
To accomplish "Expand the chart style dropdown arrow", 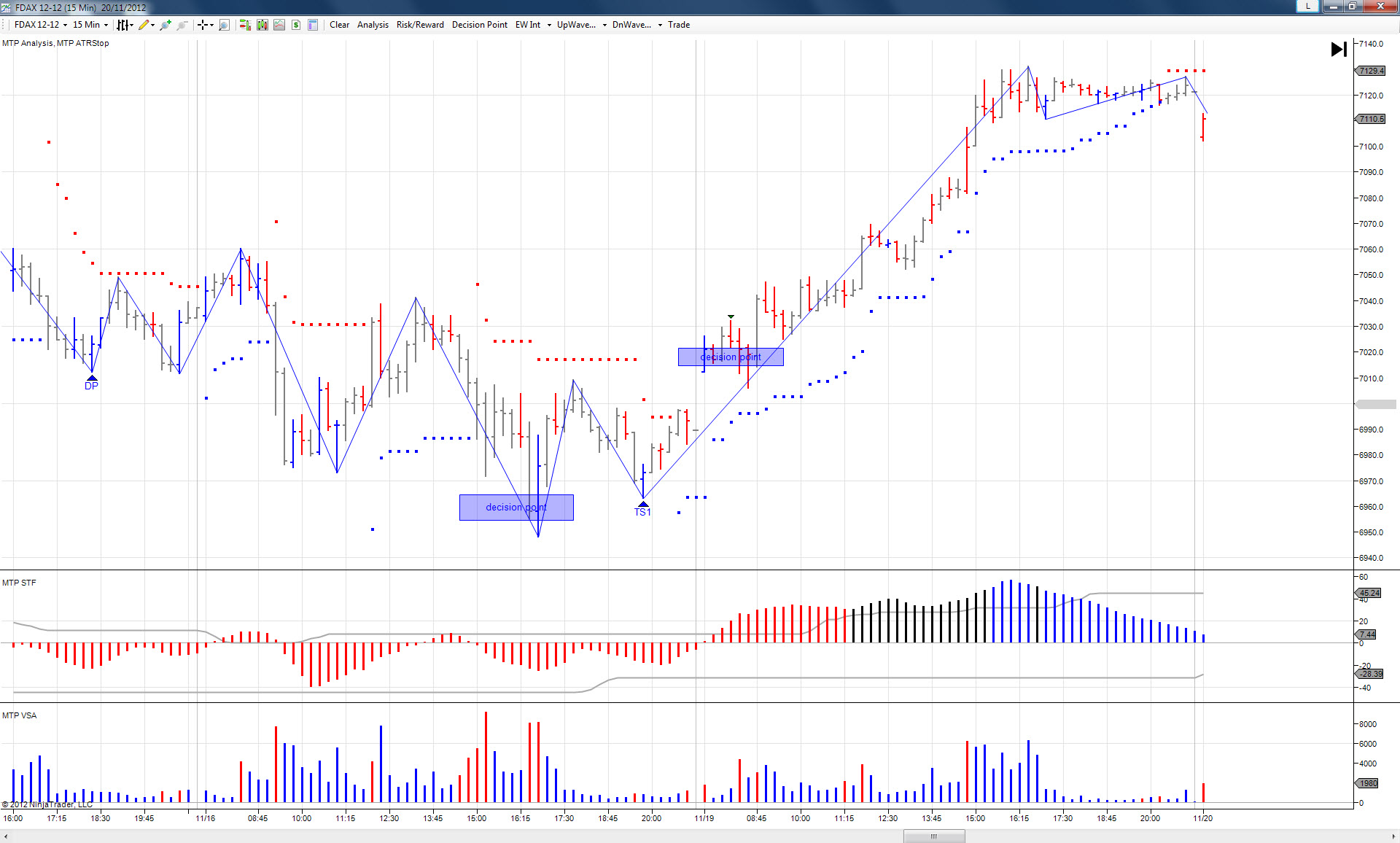I will click(131, 25).
